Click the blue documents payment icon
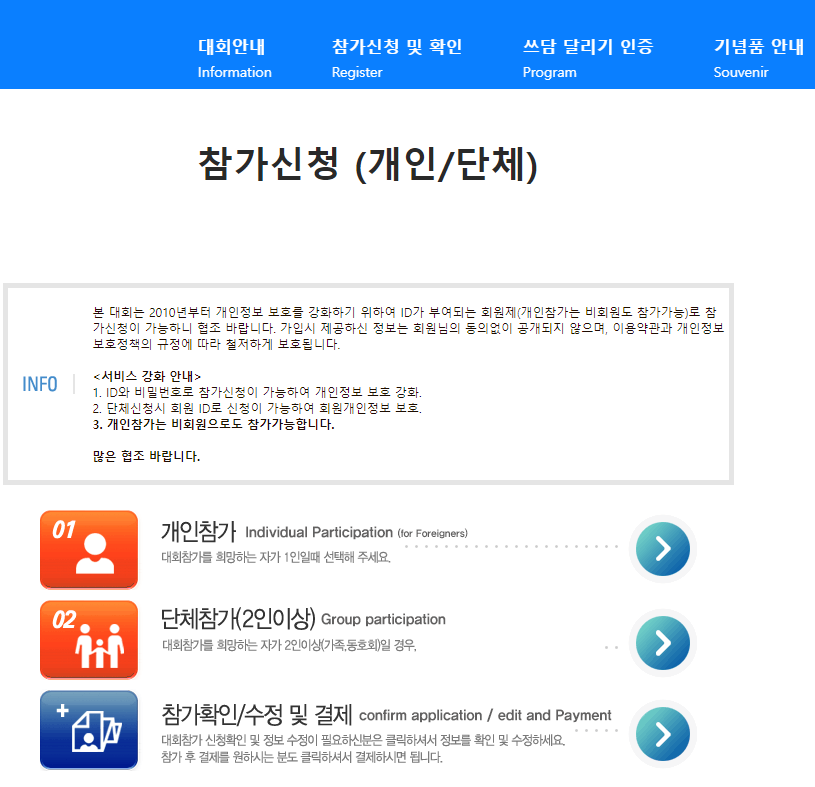Viewport: 815px width, 787px height. (88, 729)
